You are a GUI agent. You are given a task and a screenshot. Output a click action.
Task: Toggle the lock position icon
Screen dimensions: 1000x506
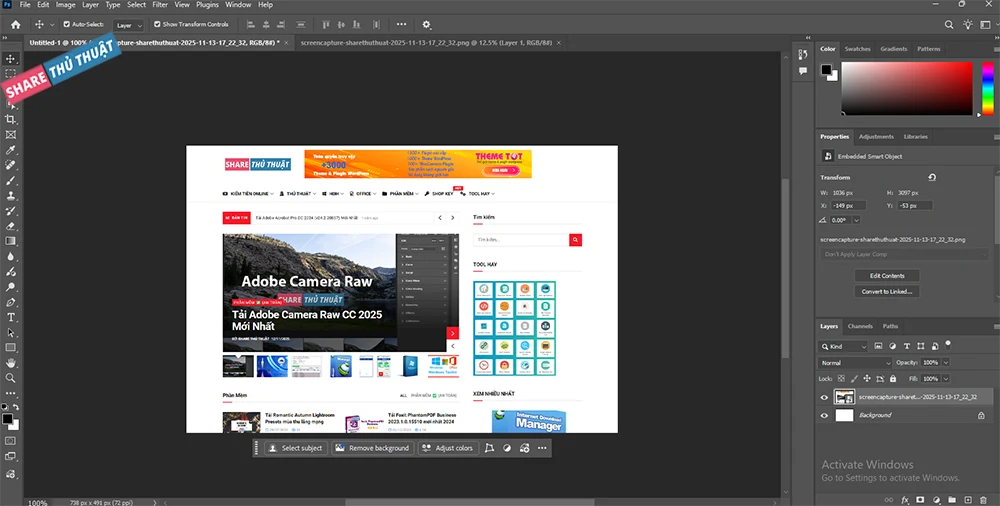pyautogui.click(x=867, y=378)
